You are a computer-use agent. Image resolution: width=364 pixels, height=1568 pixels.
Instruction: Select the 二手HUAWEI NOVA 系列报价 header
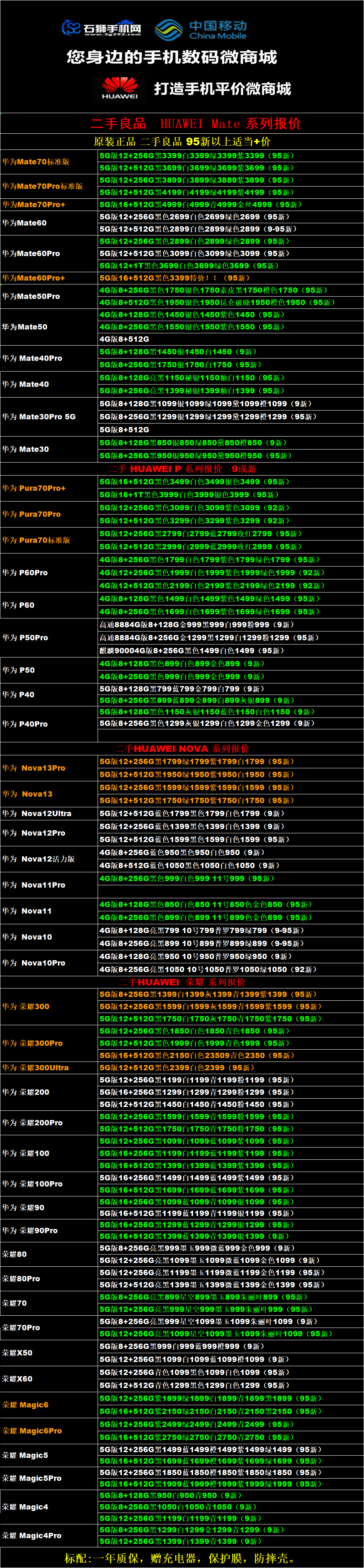[x=182, y=749]
